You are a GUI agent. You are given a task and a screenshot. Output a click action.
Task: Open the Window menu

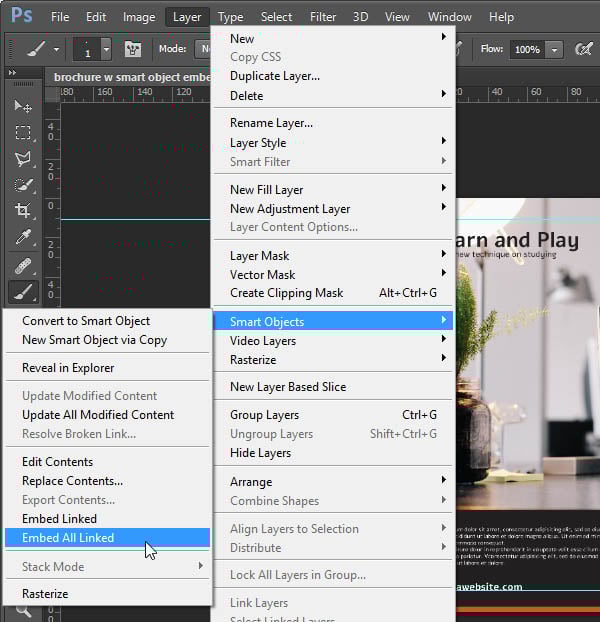click(450, 17)
